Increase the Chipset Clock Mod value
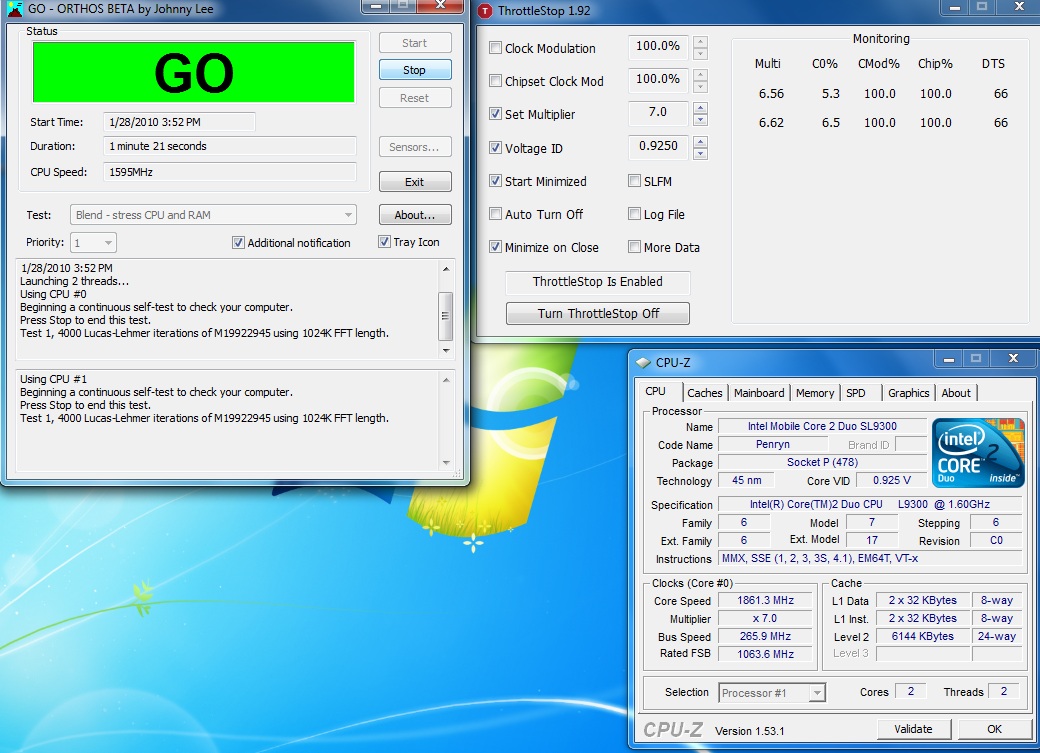Screen dimensions: 1040x753 [x=700, y=75]
